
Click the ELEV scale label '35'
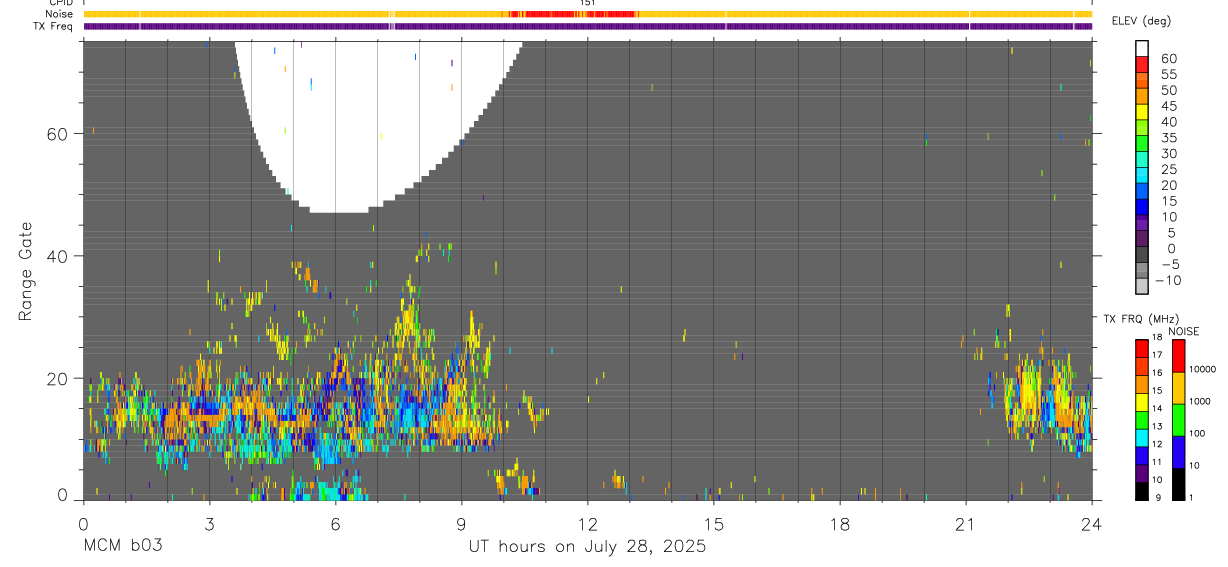pyautogui.click(x=1167, y=138)
